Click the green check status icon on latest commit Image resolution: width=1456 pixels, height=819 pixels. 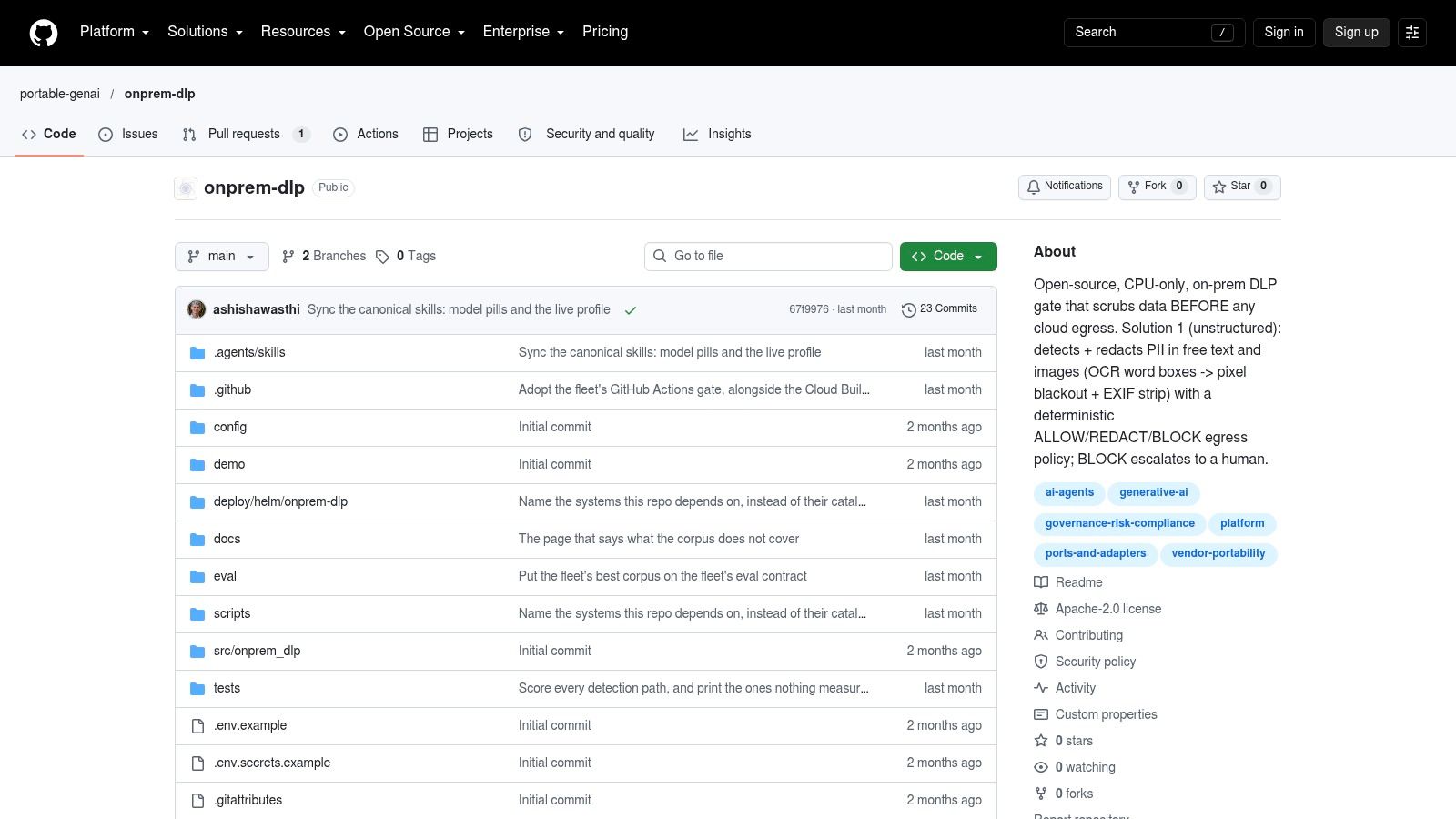631,310
